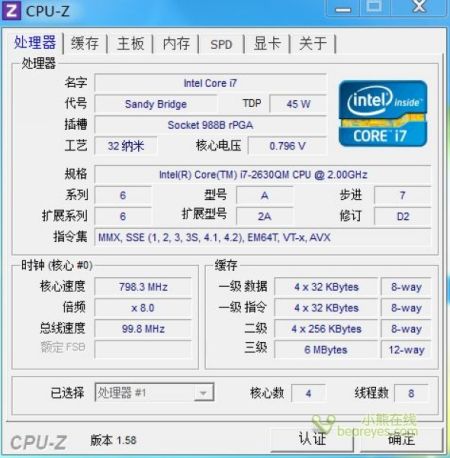This screenshot has height=458, width=450.
Task: Click the 三级 cache 6 MBytes field
Action: [326, 350]
